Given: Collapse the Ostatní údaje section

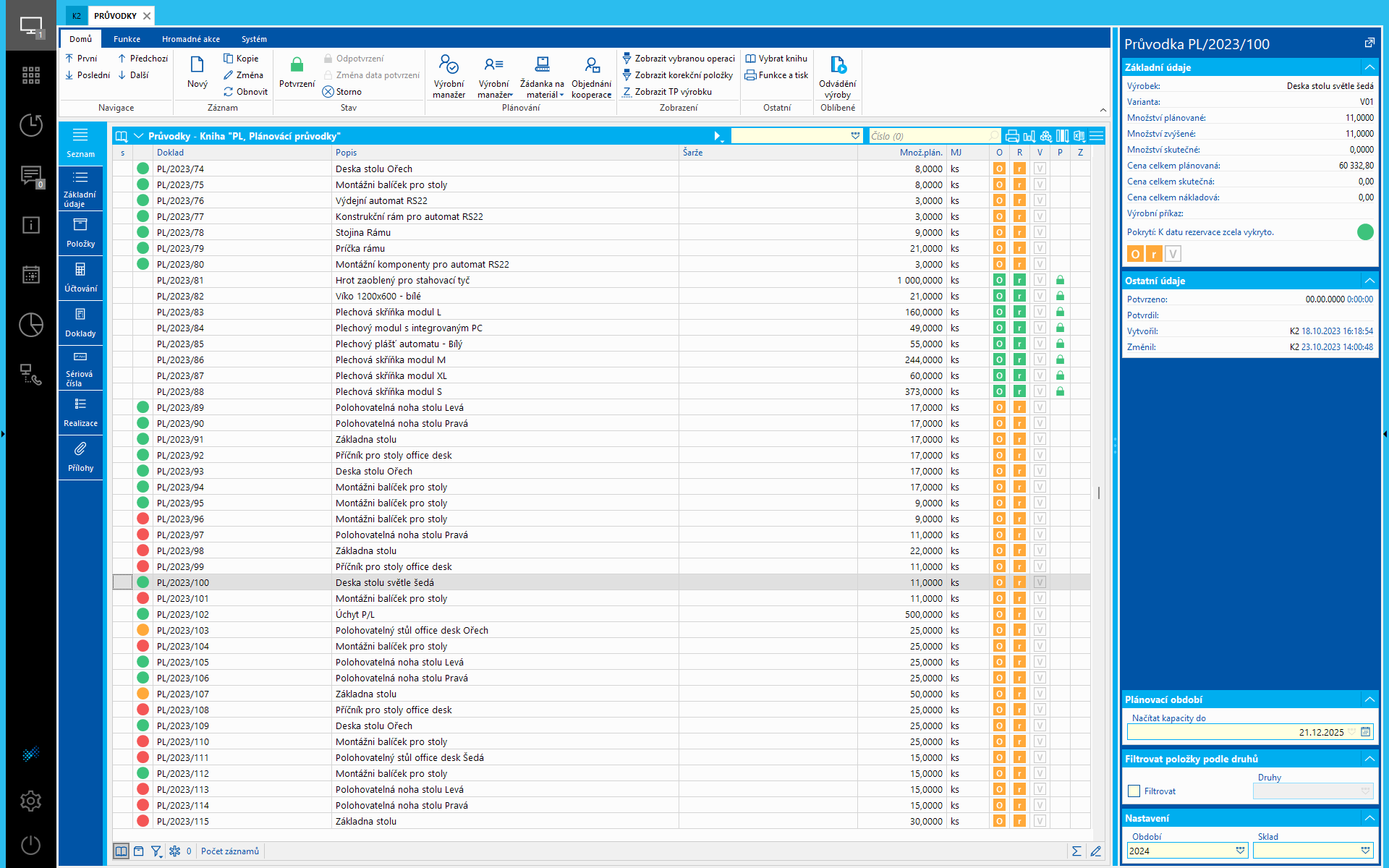Looking at the screenshot, I should coord(1369,281).
